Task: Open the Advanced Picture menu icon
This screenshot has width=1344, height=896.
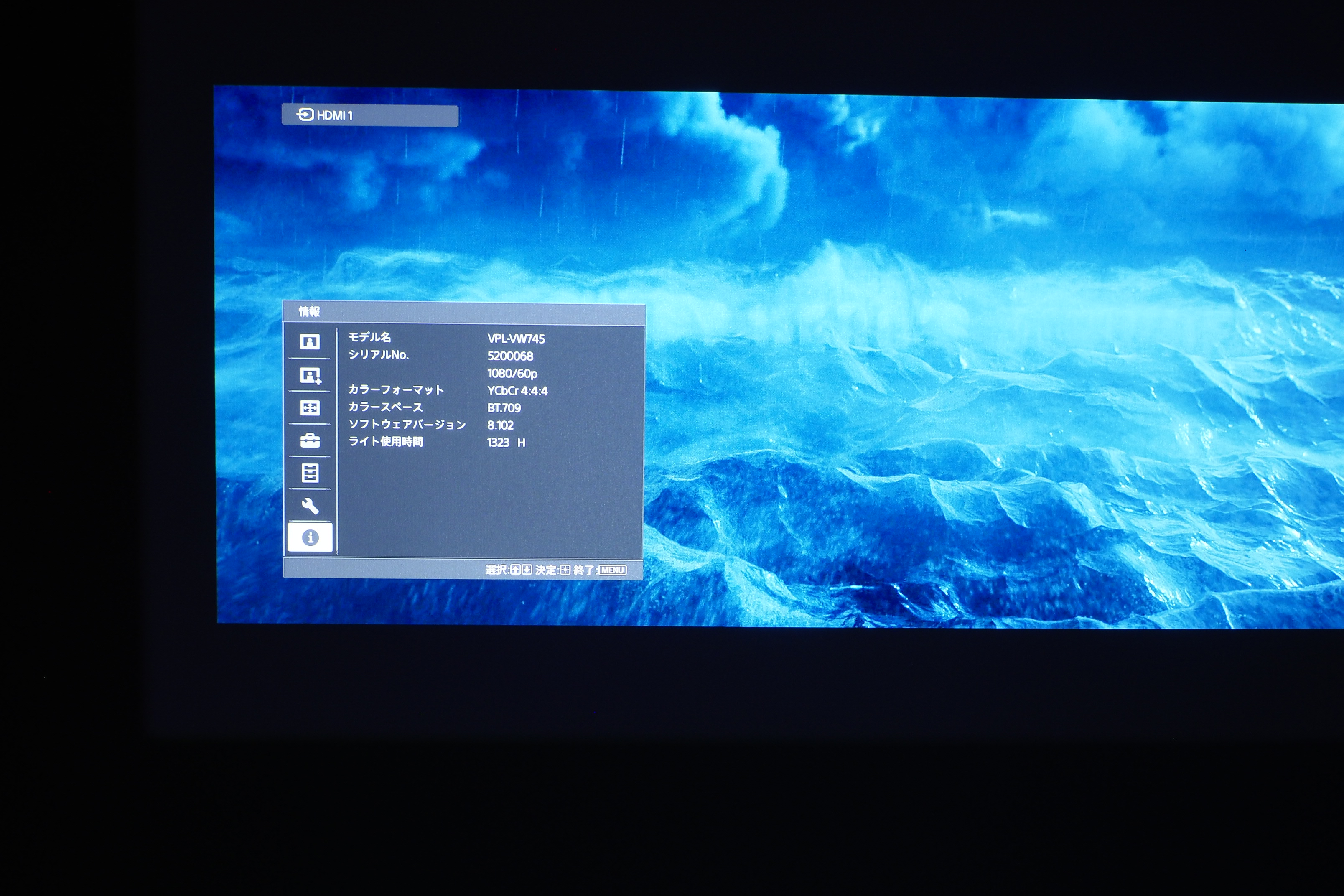Action: tap(310, 375)
